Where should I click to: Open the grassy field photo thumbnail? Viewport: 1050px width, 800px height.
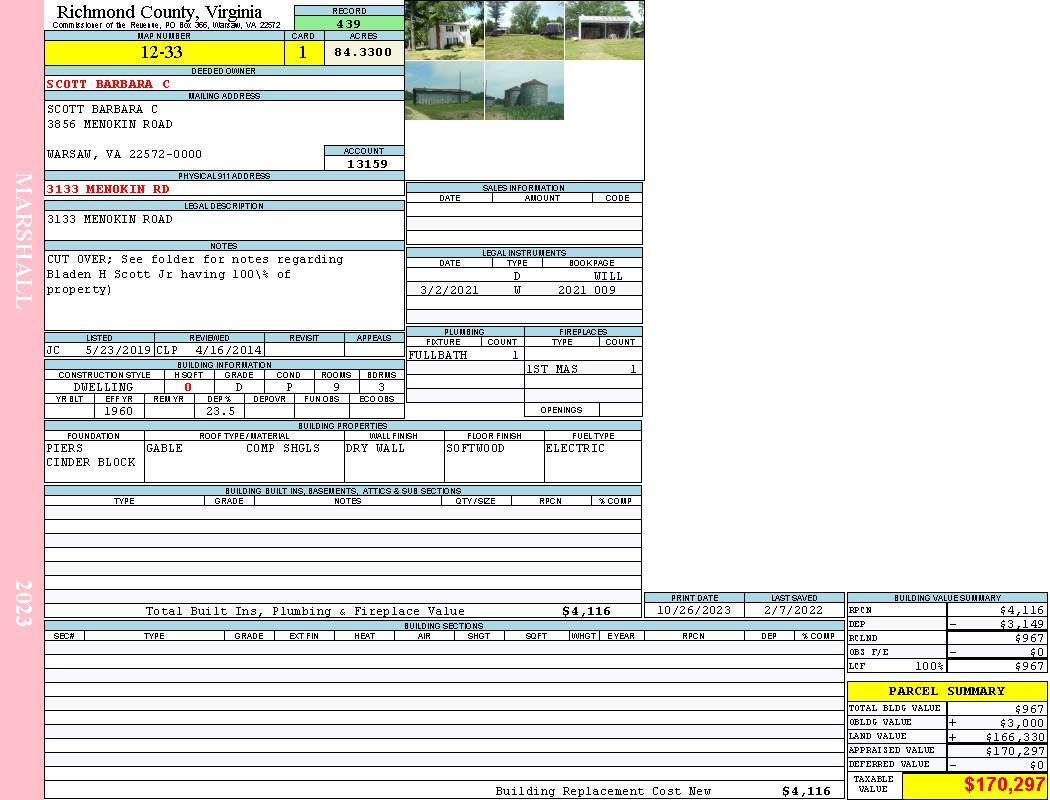(x=524, y=30)
